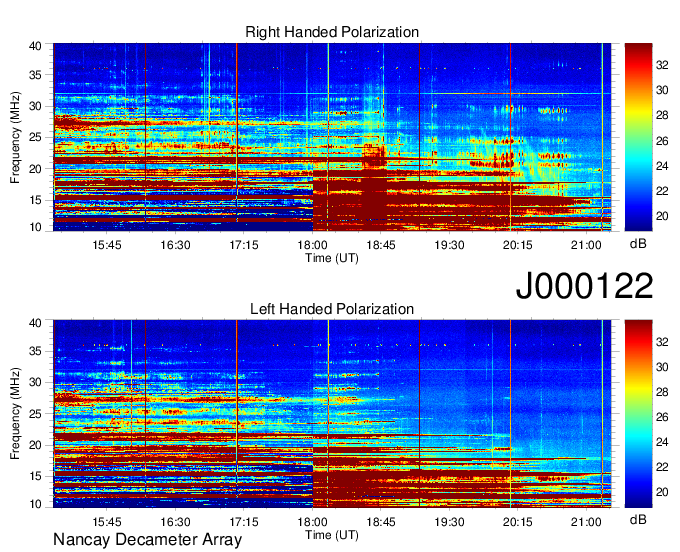Viewport: 680px width, 552px height.
Task: Click the 28 dB label on the top color bar
Action: pos(662,115)
